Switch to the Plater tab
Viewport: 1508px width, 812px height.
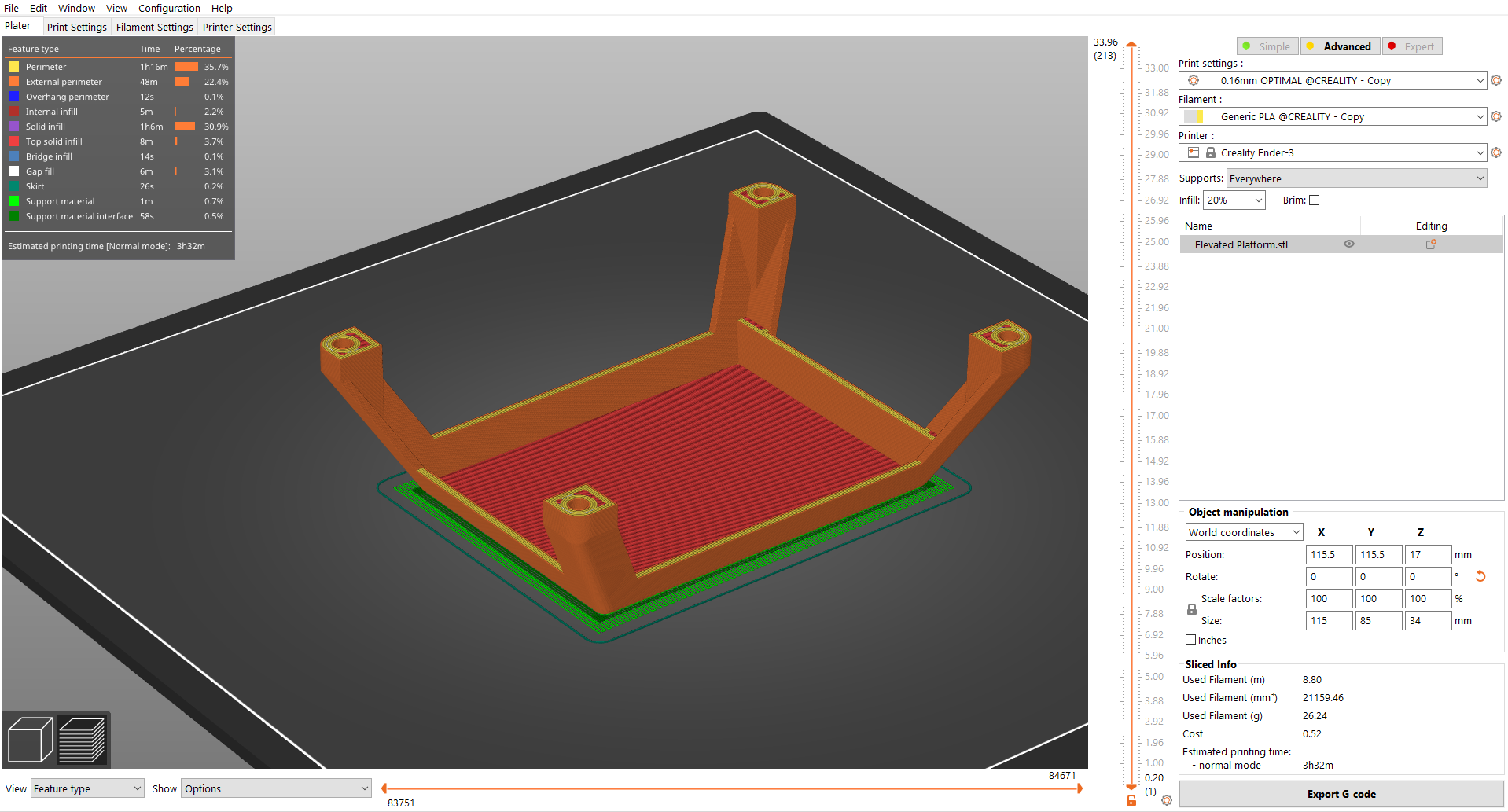point(18,26)
